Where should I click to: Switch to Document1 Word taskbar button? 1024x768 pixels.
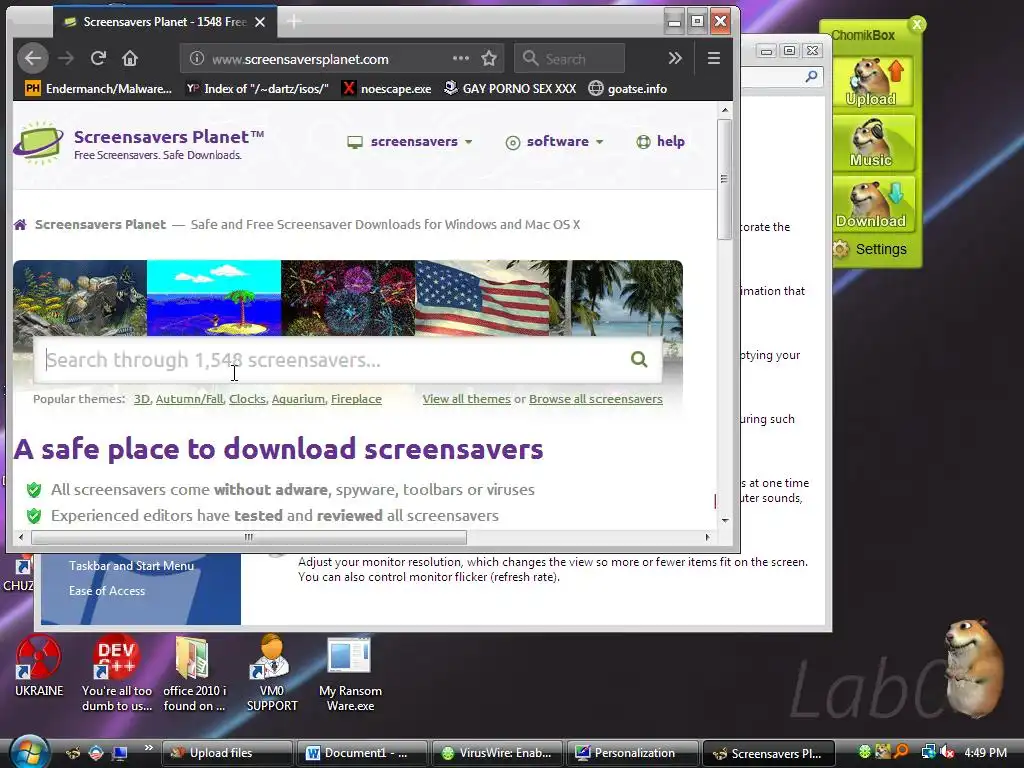pyautogui.click(x=362, y=753)
